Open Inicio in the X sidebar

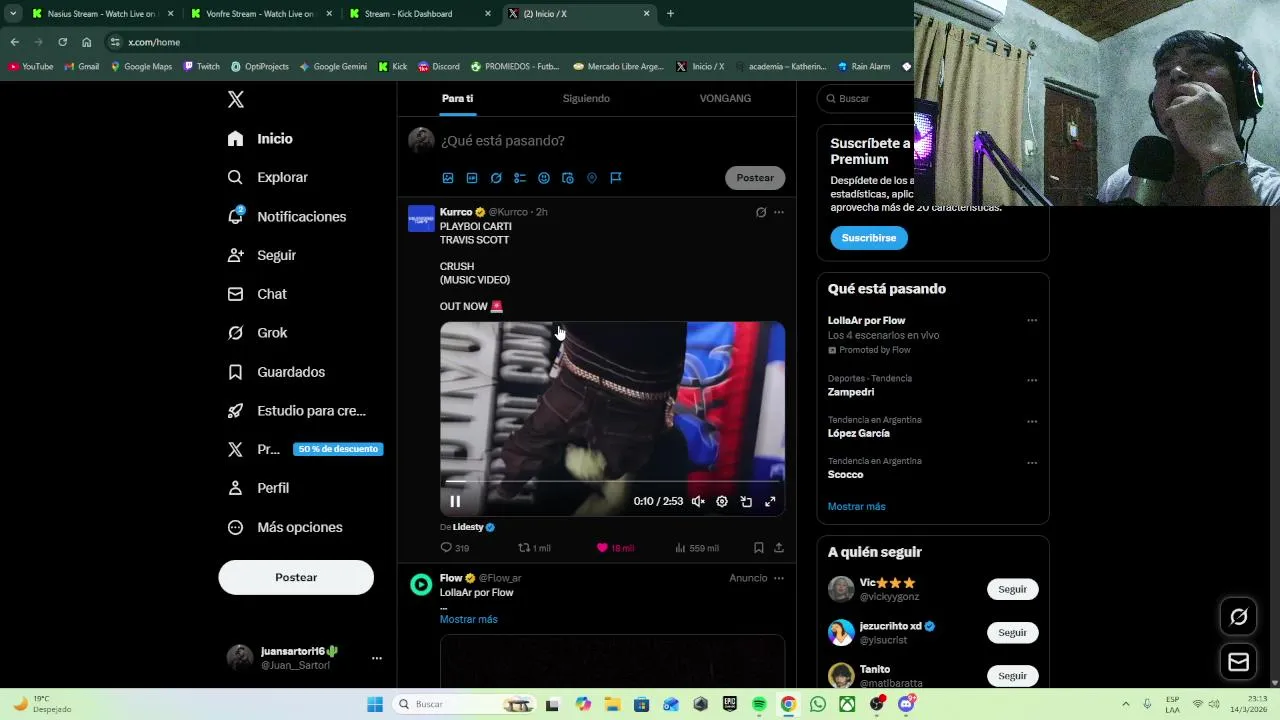(260, 139)
